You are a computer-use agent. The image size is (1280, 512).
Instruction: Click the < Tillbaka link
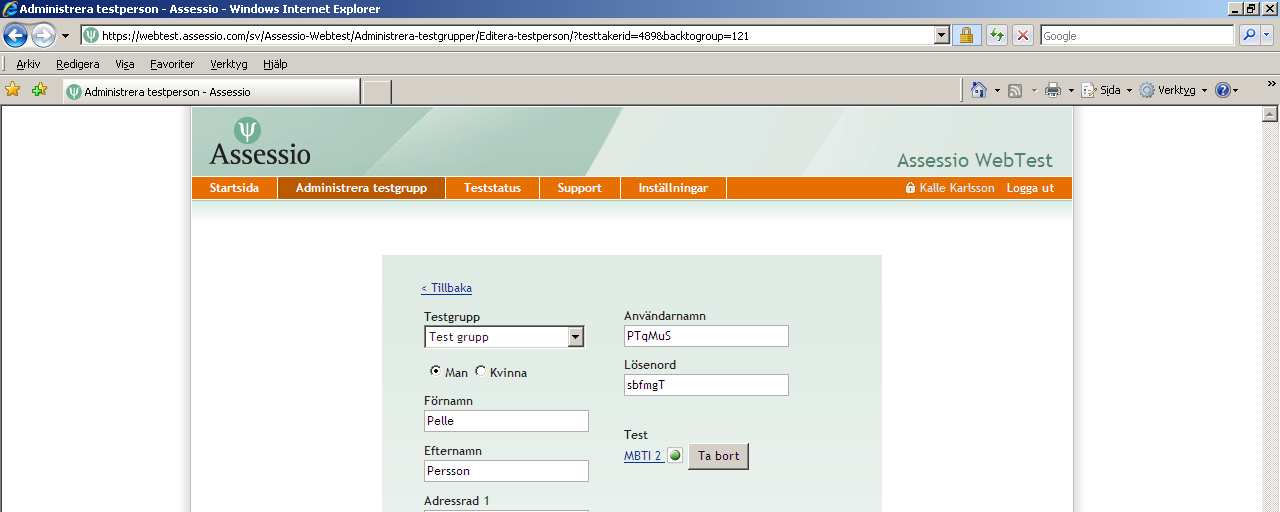(446, 288)
